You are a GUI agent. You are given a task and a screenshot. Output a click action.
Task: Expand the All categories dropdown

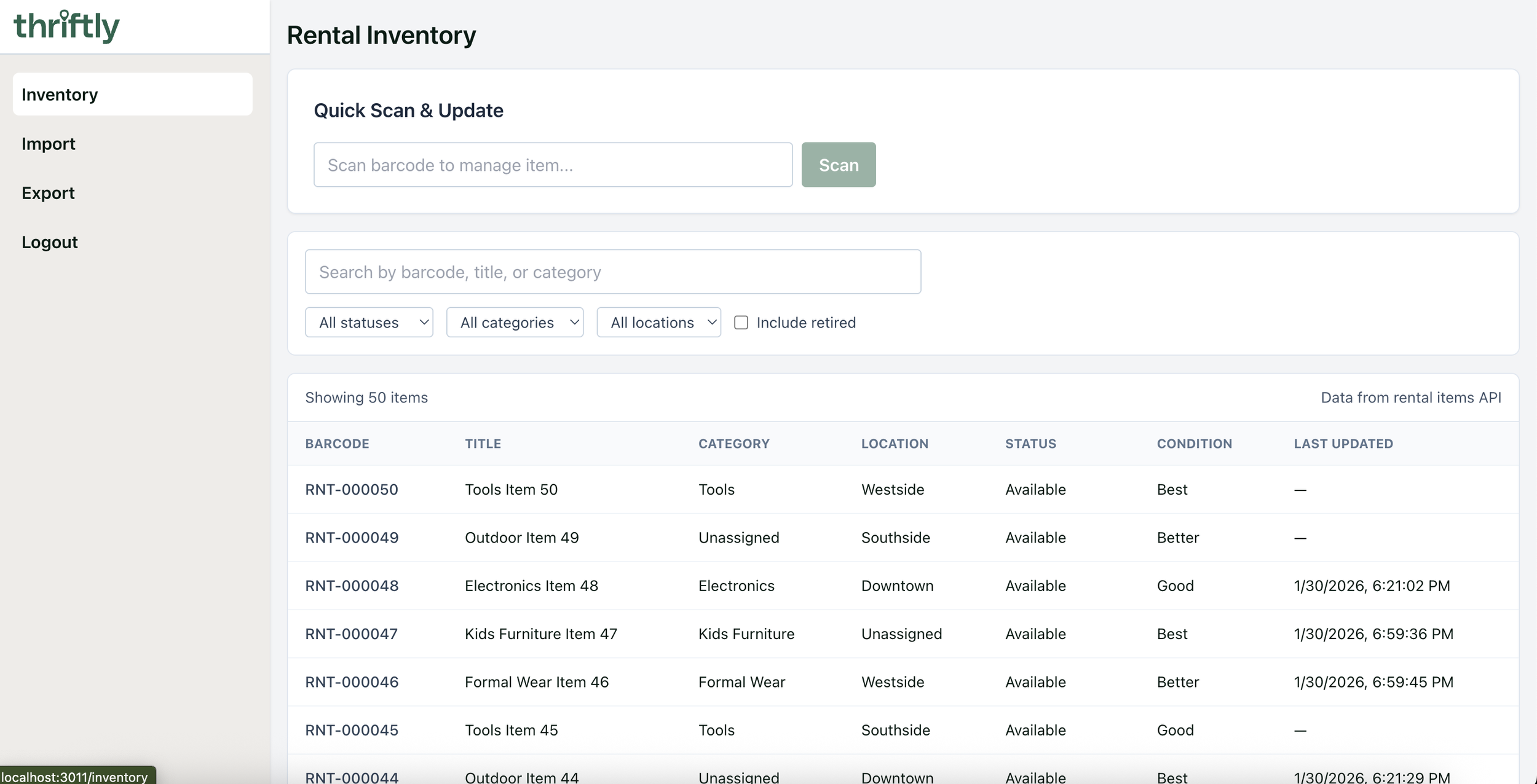514,323
